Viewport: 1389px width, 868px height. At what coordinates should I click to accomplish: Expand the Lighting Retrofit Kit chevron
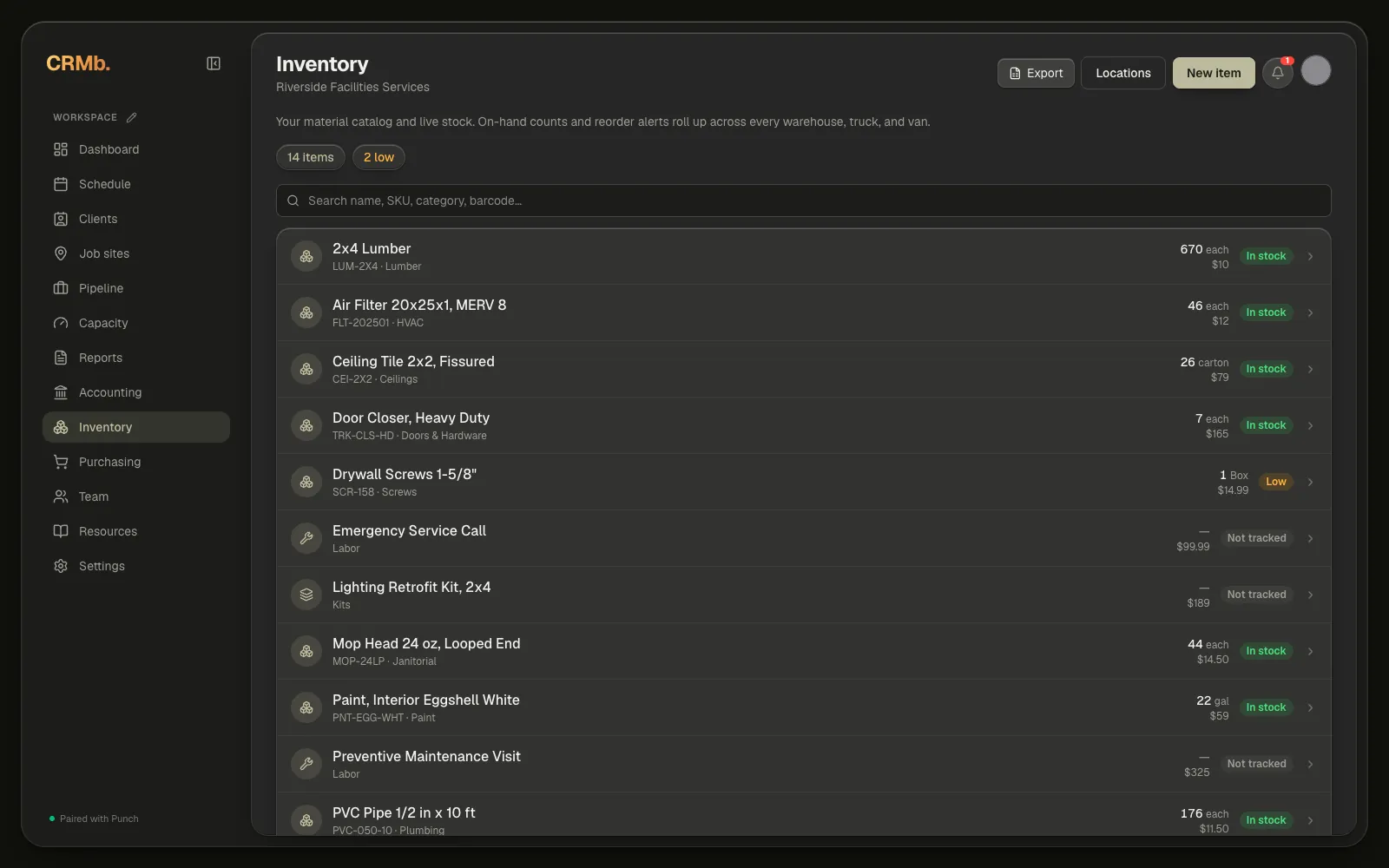click(1310, 595)
